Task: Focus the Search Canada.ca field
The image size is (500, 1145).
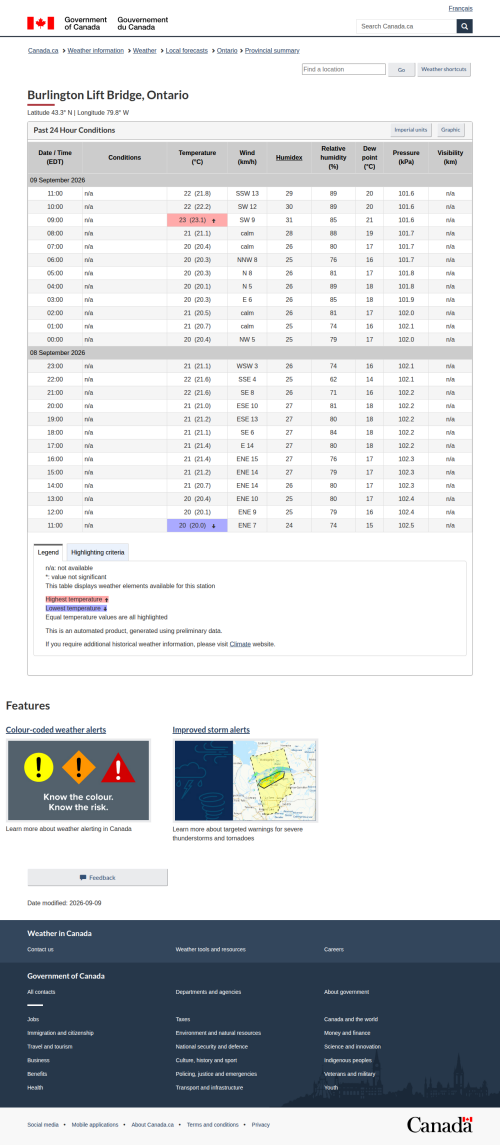Action: (407, 26)
